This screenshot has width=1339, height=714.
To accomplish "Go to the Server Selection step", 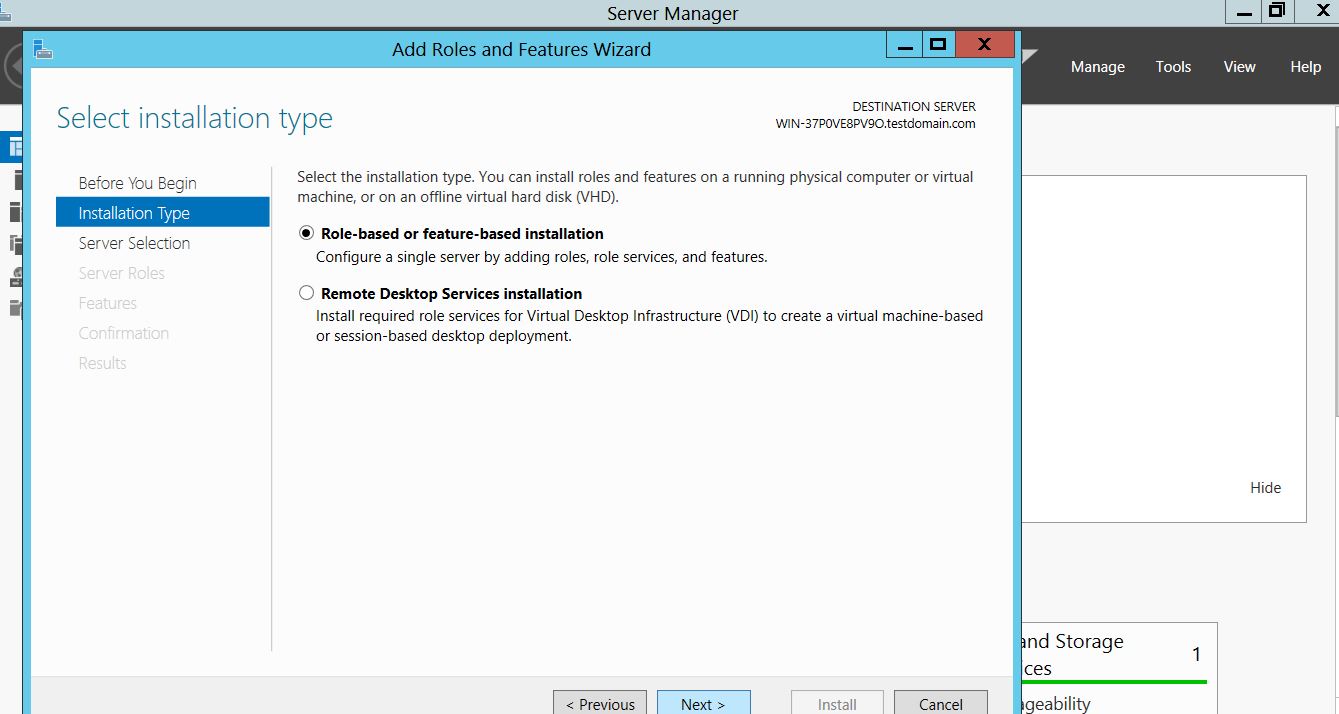I will point(134,243).
